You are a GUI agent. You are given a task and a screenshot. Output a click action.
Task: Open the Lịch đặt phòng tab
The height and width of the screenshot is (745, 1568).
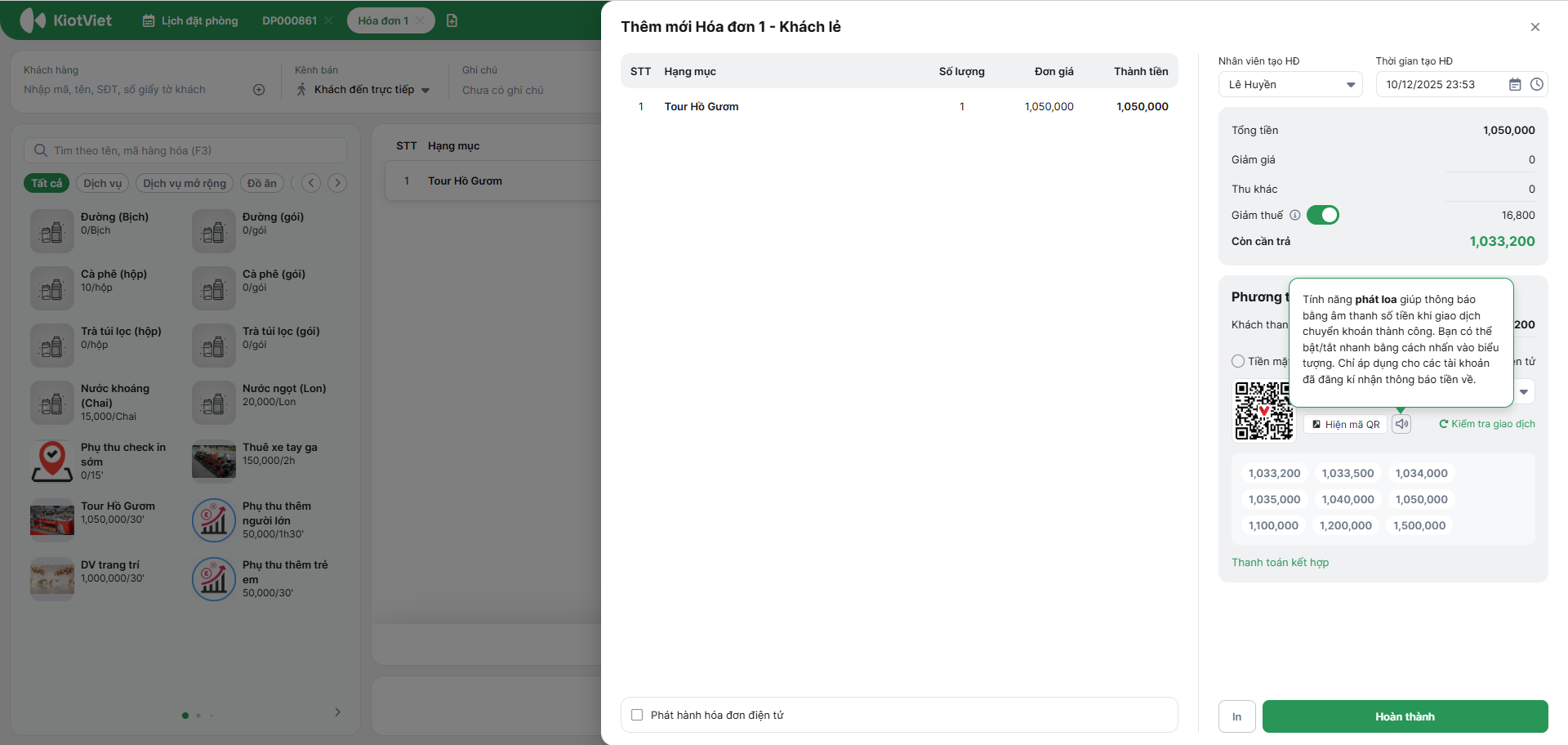click(x=190, y=20)
